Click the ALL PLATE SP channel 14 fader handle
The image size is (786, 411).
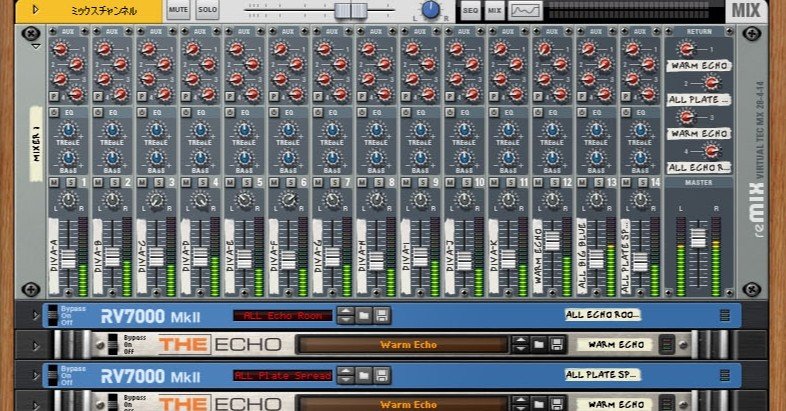click(640, 262)
